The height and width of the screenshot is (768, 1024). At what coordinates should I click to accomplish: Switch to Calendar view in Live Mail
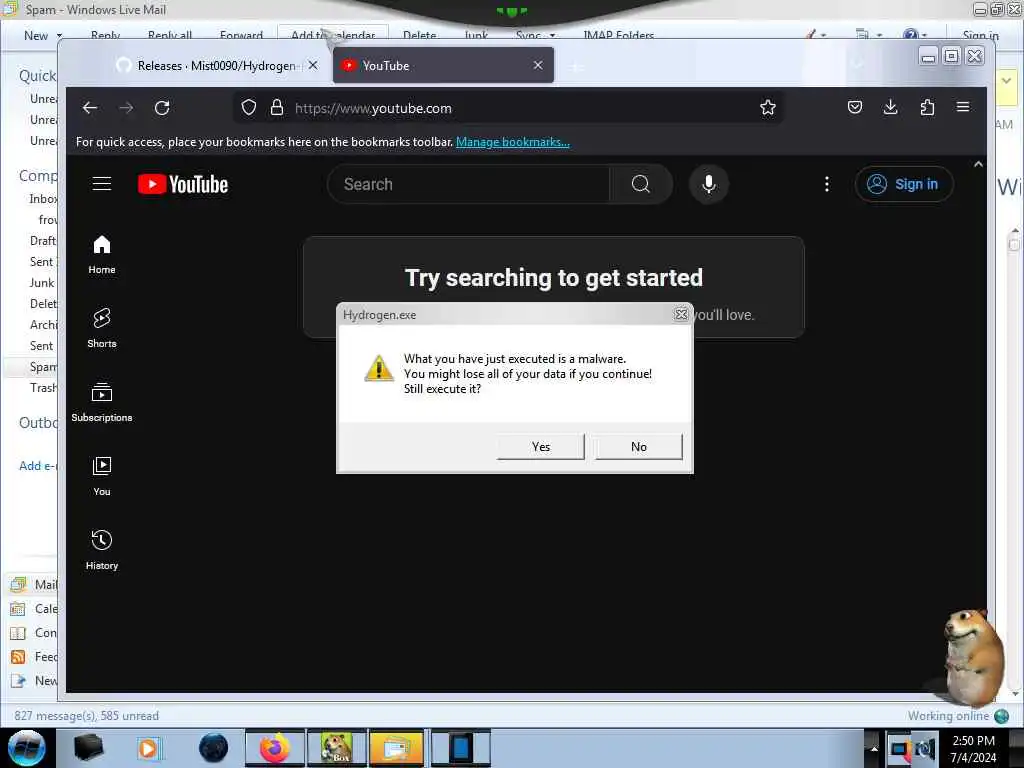[x=34, y=609]
